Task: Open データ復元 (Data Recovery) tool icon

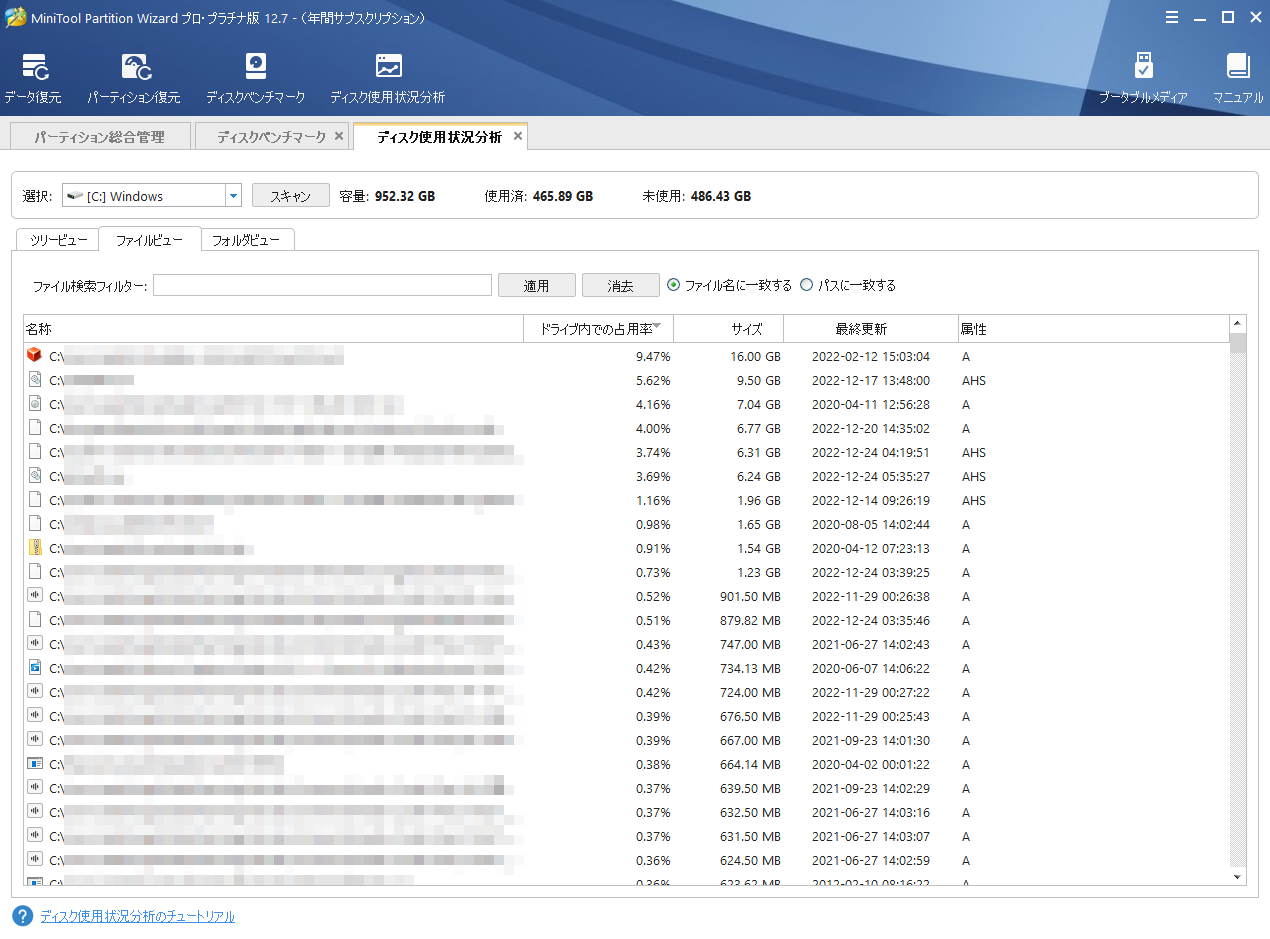Action: point(34,68)
